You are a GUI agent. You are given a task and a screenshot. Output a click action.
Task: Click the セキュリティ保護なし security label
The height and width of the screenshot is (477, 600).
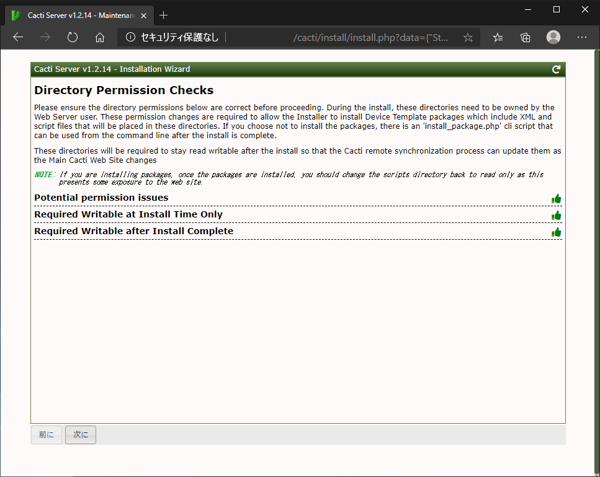tap(179, 37)
